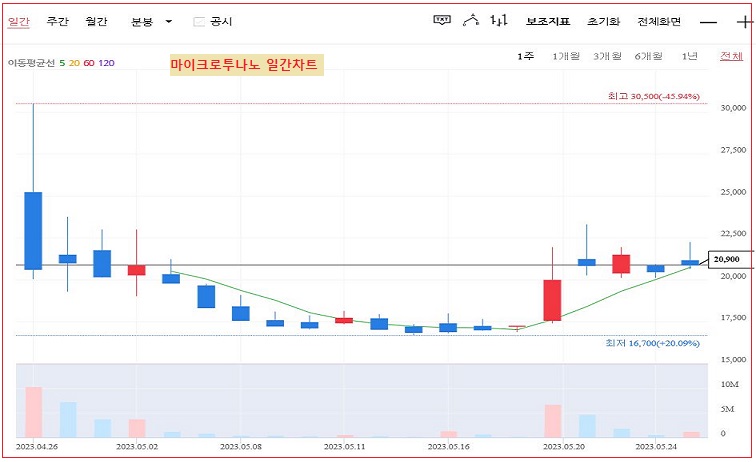Image resolution: width=756 pixels, height=462 pixels.
Task: Click the 마이크로투나노 일간차트 title label
Action: click(246, 65)
